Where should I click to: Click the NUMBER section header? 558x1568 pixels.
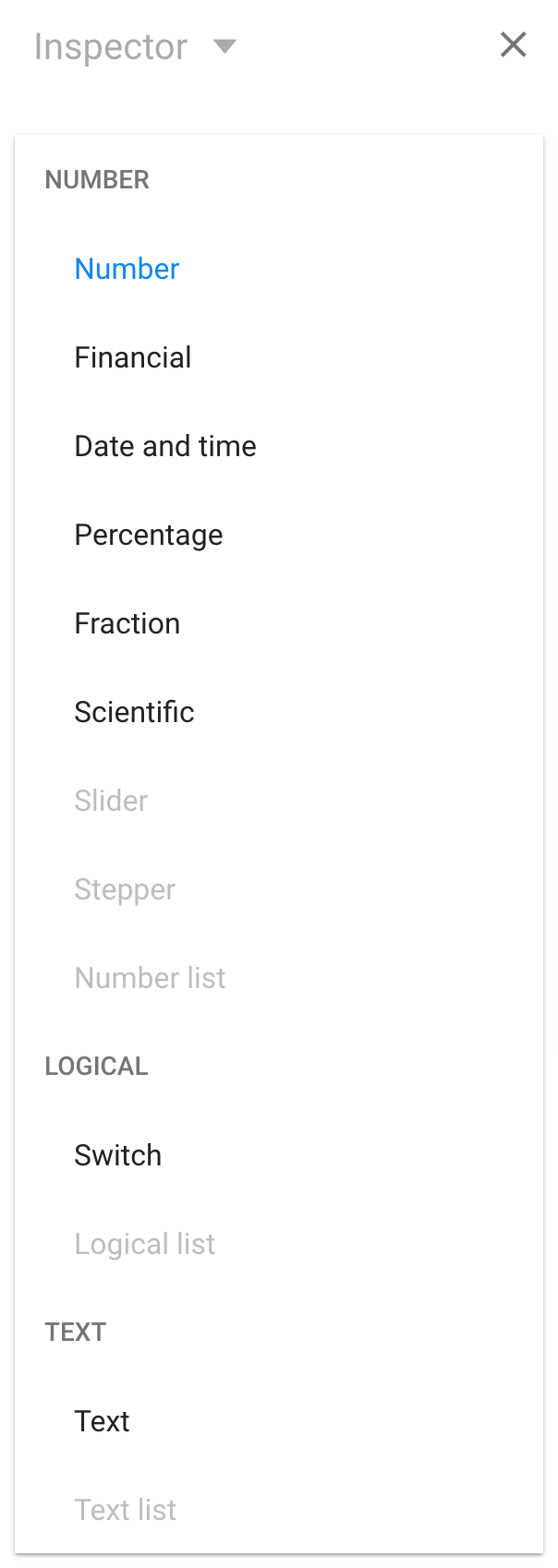[97, 179]
